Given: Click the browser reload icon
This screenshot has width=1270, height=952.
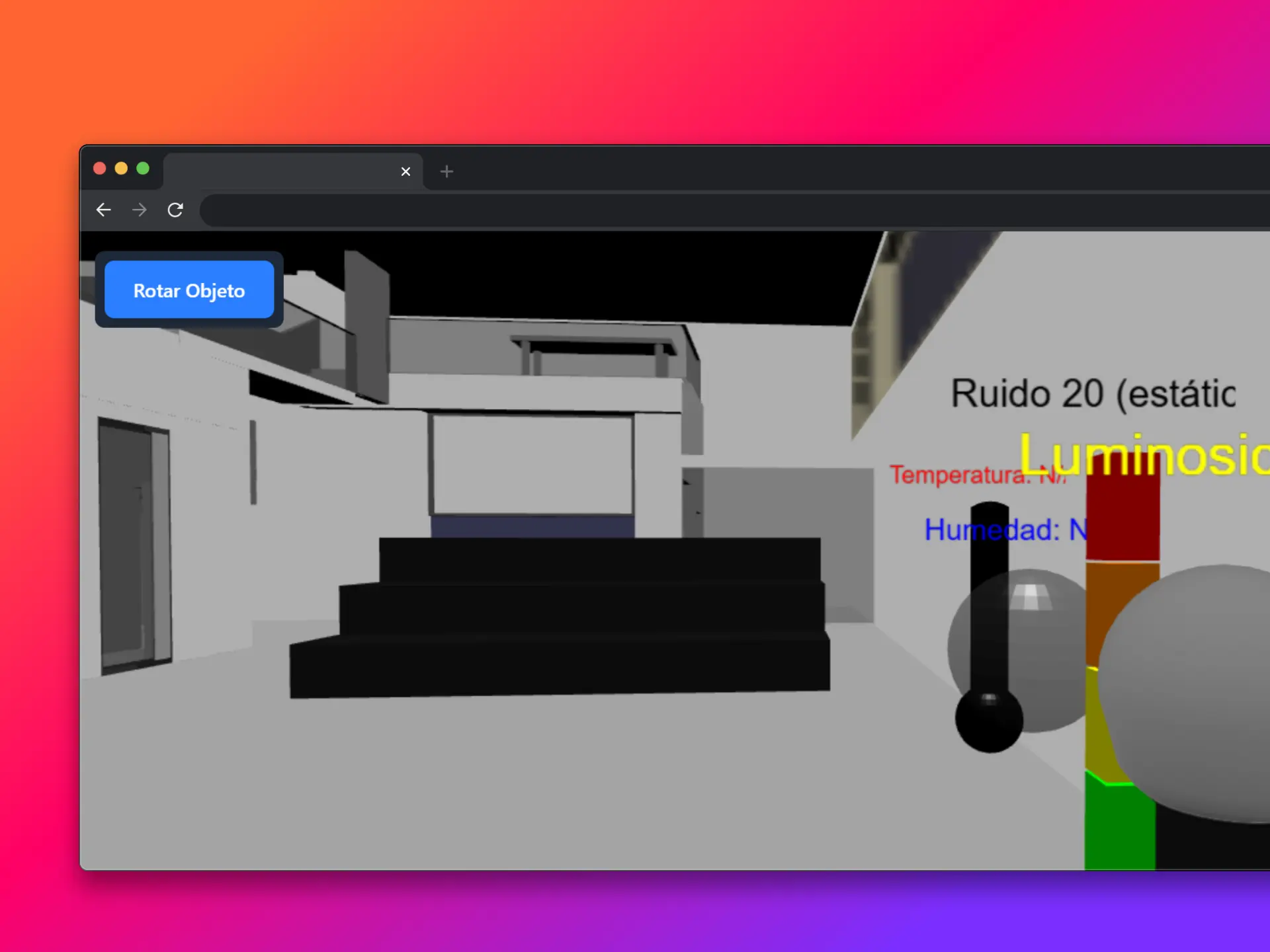Looking at the screenshot, I should click(x=175, y=210).
